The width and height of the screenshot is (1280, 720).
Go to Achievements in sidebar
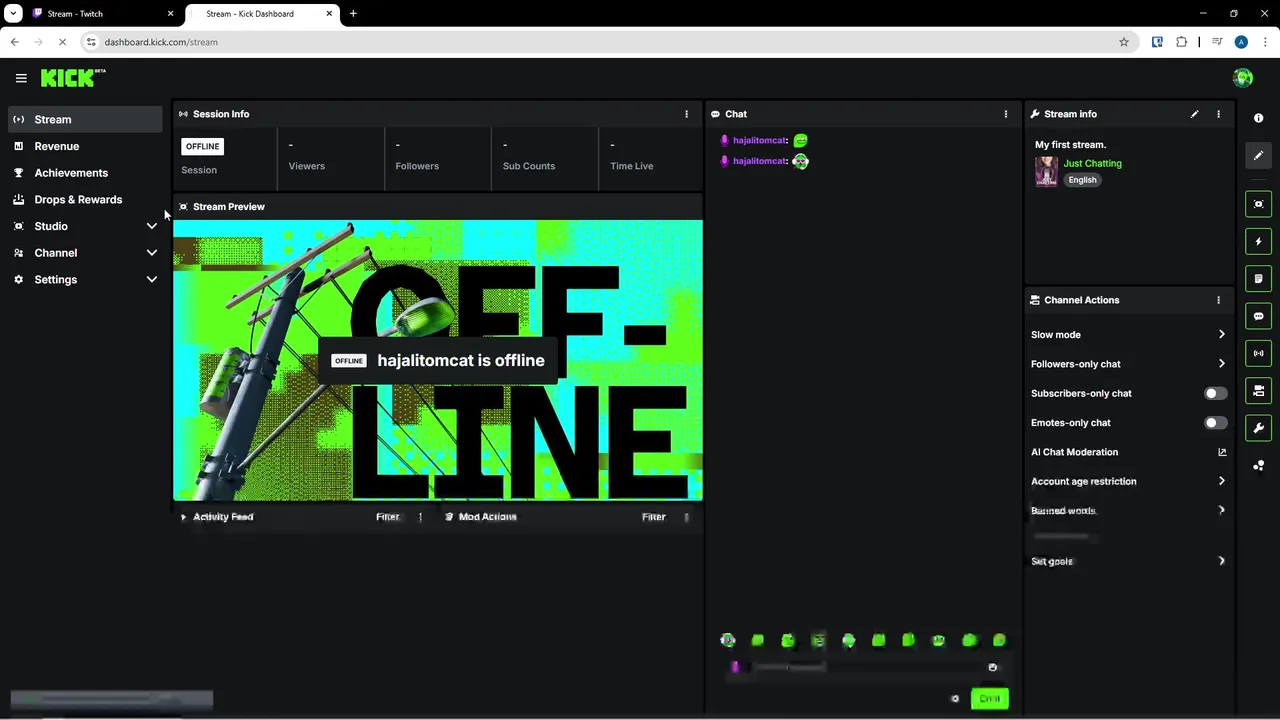pyautogui.click(x=85, y=173)
